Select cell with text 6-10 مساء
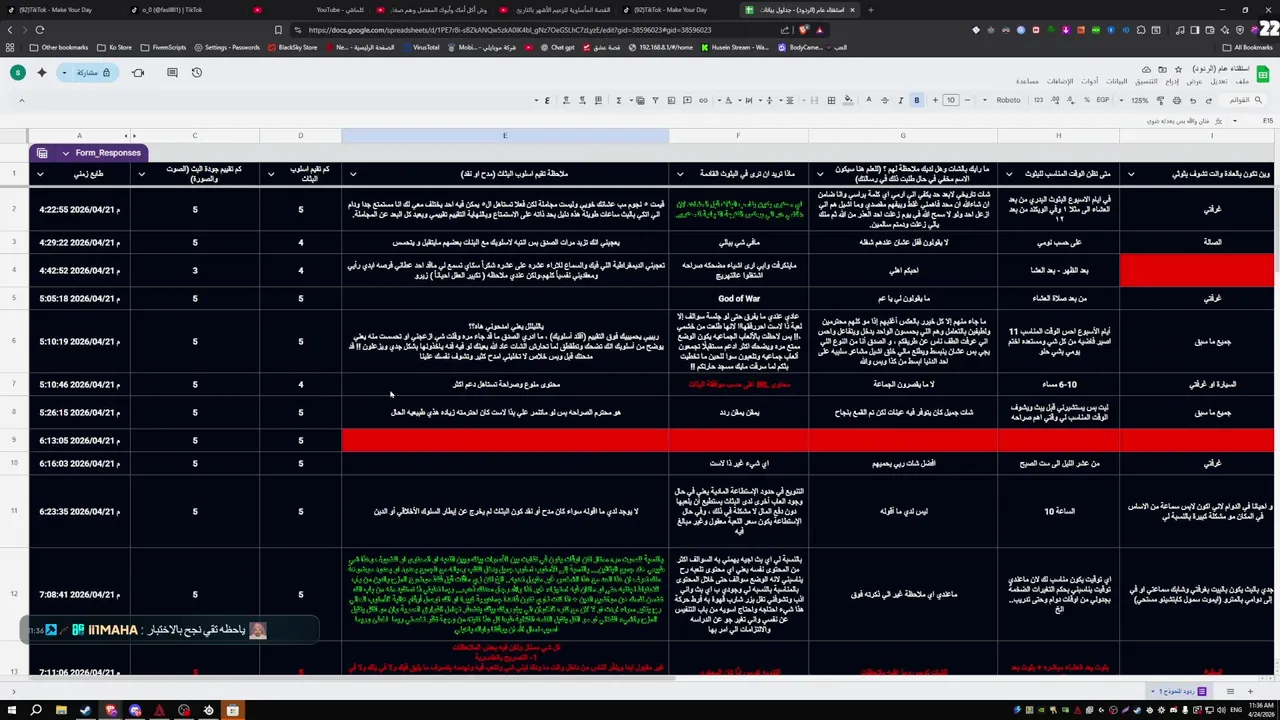The width and height of the screenshot is (1280, 720). (x=1058, y=384)
